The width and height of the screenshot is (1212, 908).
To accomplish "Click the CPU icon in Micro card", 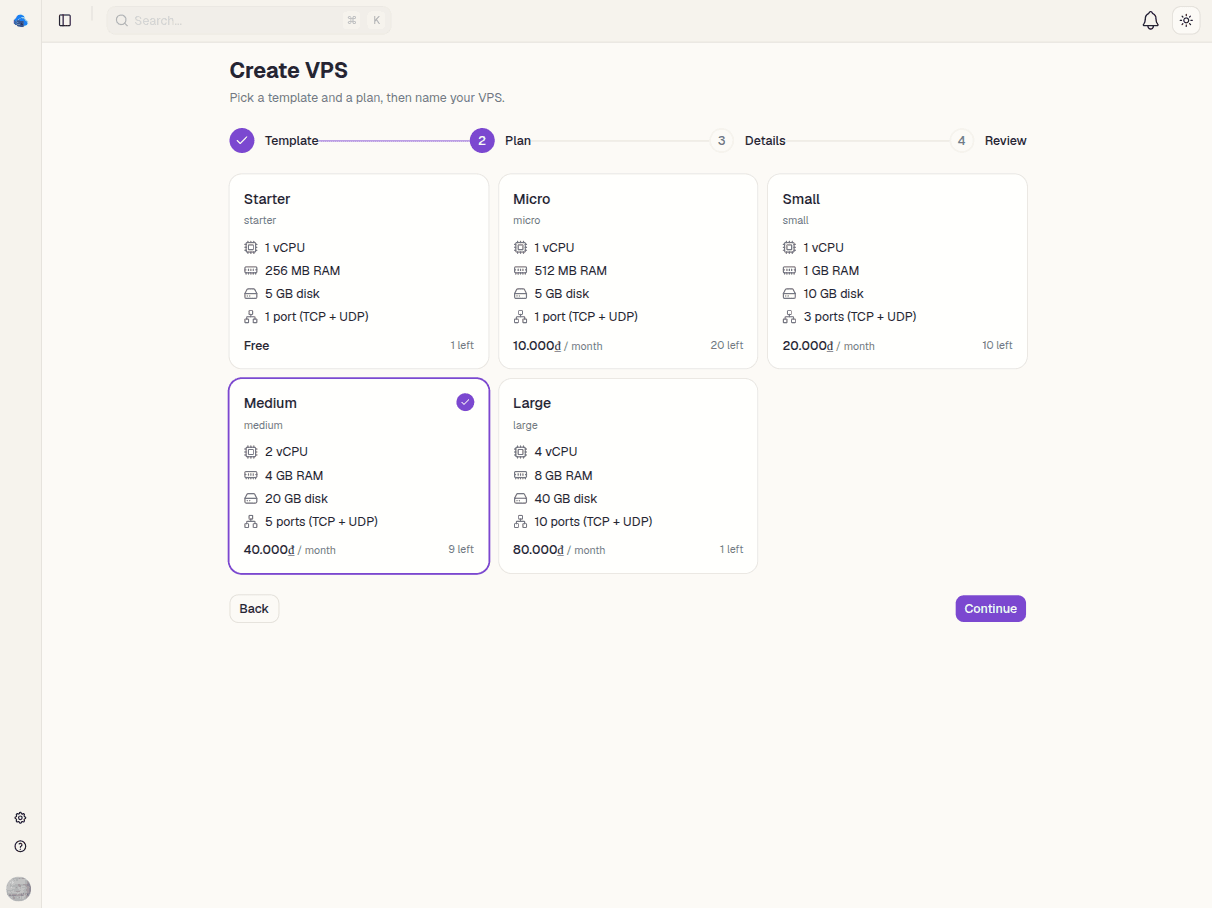I will [x=520, y=247].
